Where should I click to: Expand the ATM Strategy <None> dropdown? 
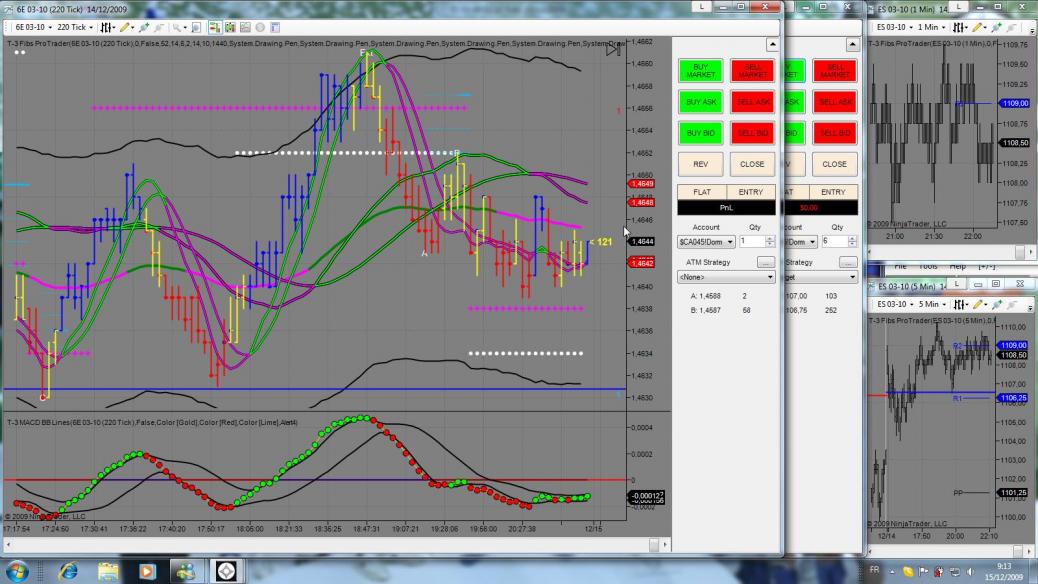coord(726,277)
